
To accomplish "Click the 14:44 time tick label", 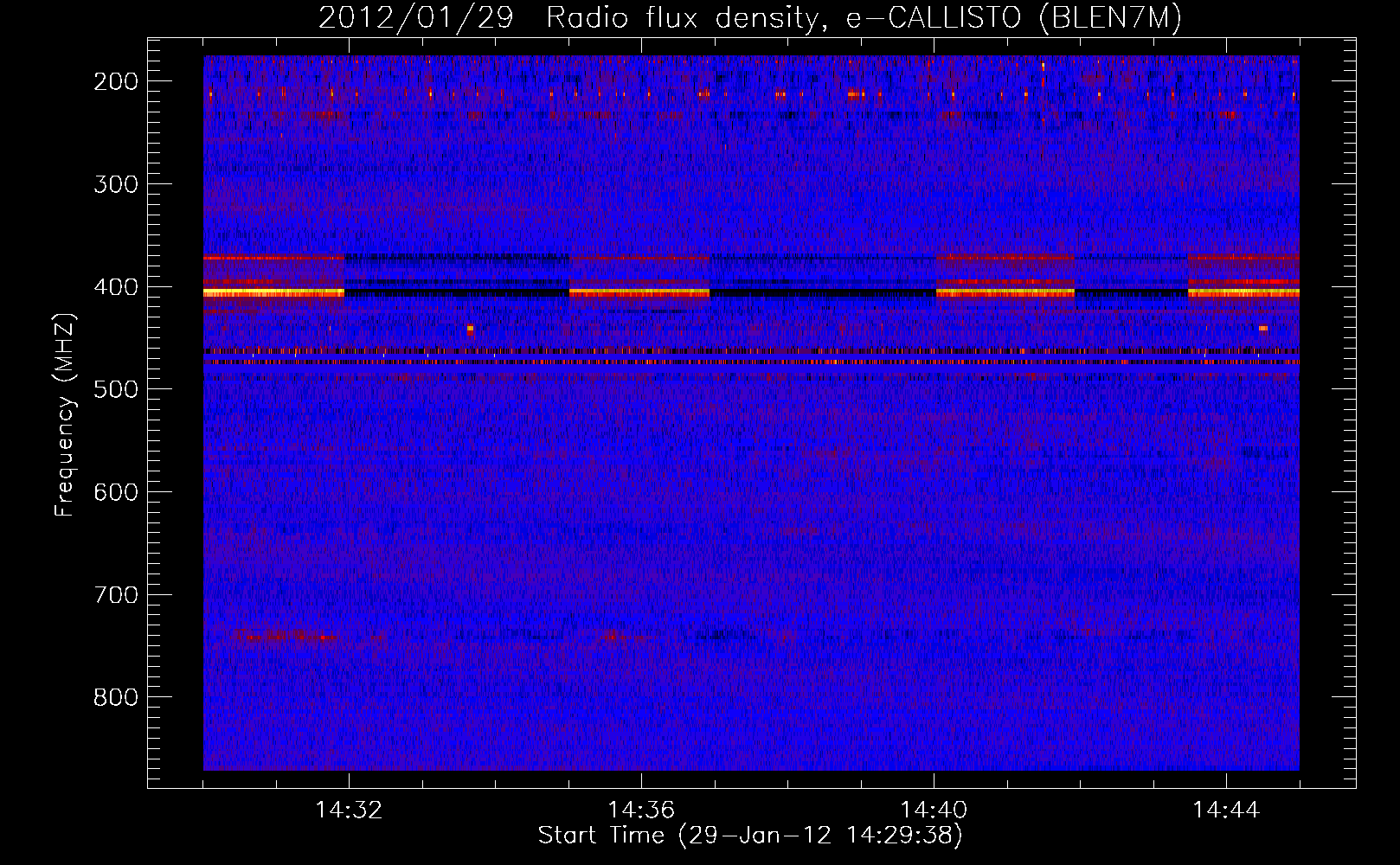I will click(x=1226, y=811).
